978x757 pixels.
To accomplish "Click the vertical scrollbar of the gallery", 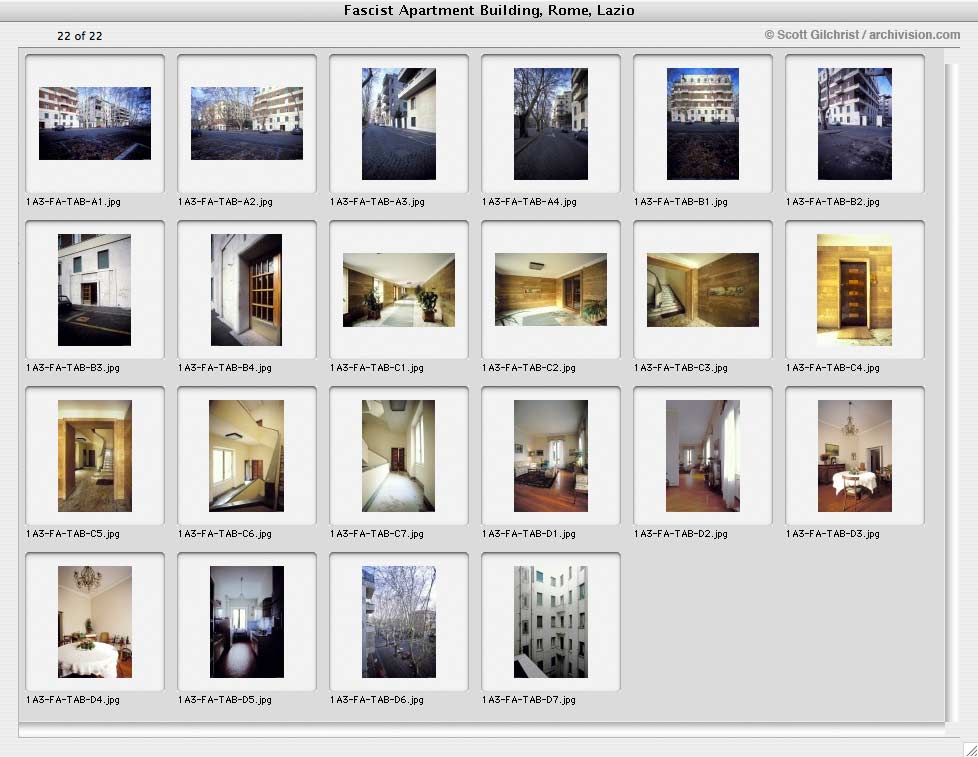I will (x=951, y=392).
